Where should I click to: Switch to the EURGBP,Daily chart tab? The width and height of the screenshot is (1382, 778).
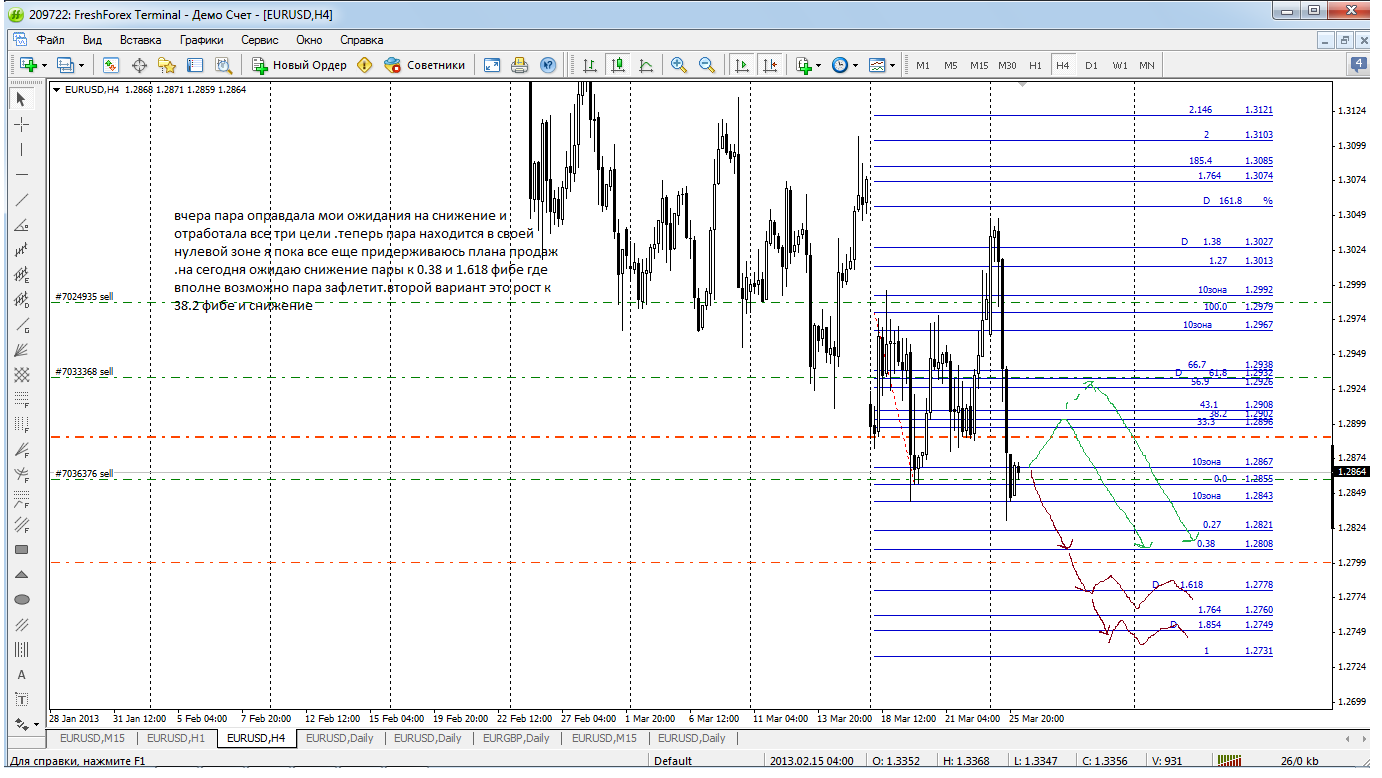click(515, 738)
